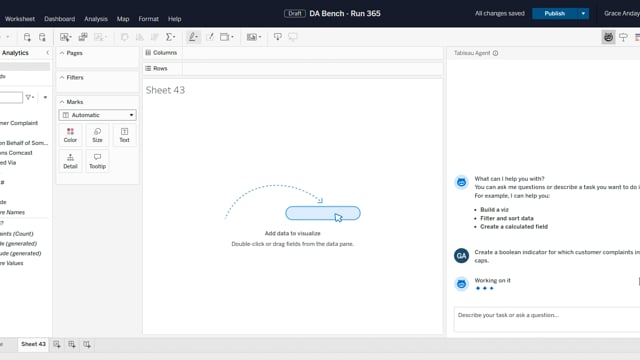Click the 'All changes saved' status
This screenshot has width=640, height=360.
[x=500, y=13]
